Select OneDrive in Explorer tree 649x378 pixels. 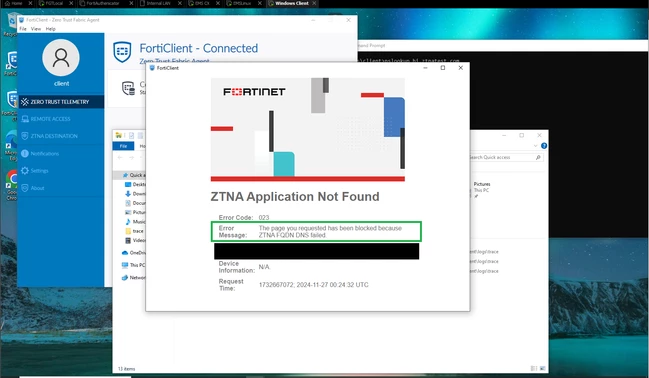coord(133,253)
